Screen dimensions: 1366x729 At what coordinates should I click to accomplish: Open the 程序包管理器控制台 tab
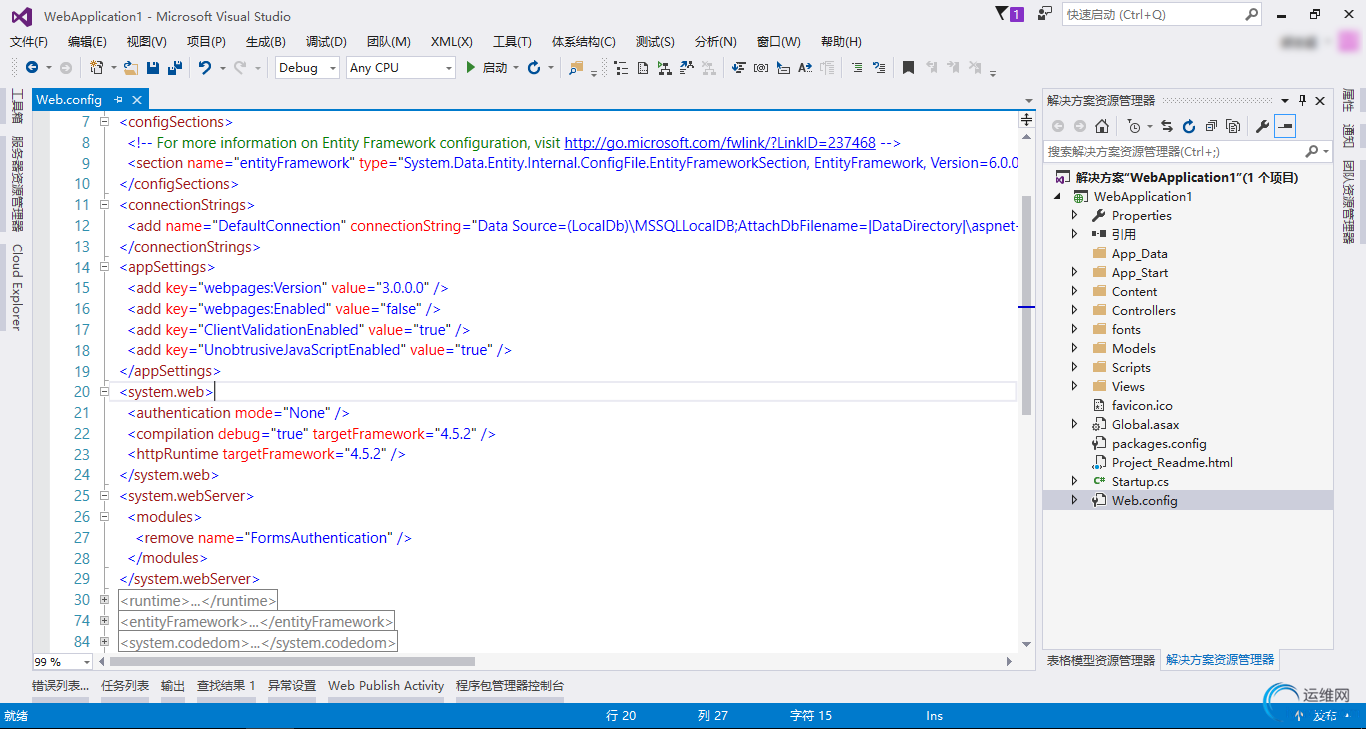coord(510,686)
